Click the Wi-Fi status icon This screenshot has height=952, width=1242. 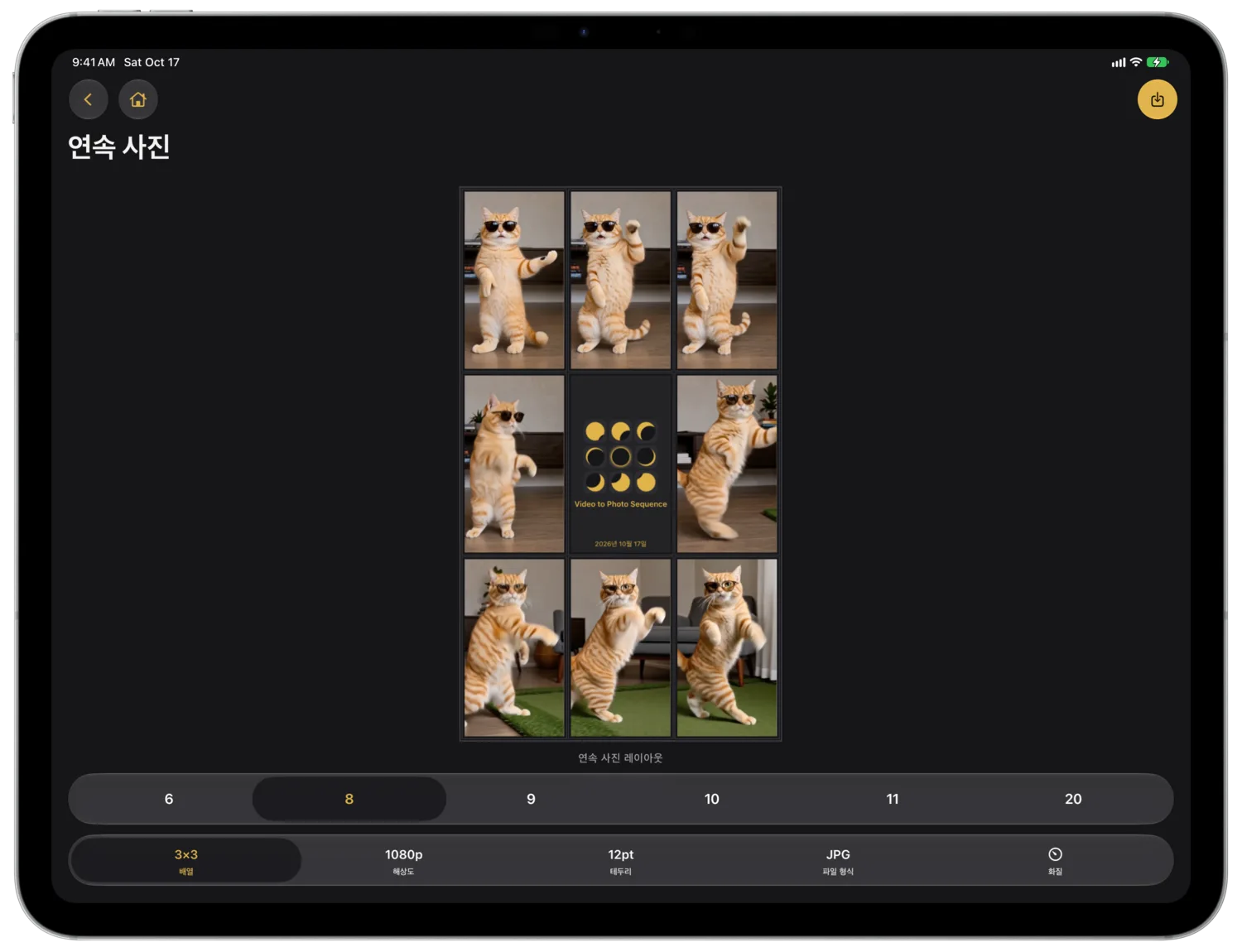coord(1136,62)
